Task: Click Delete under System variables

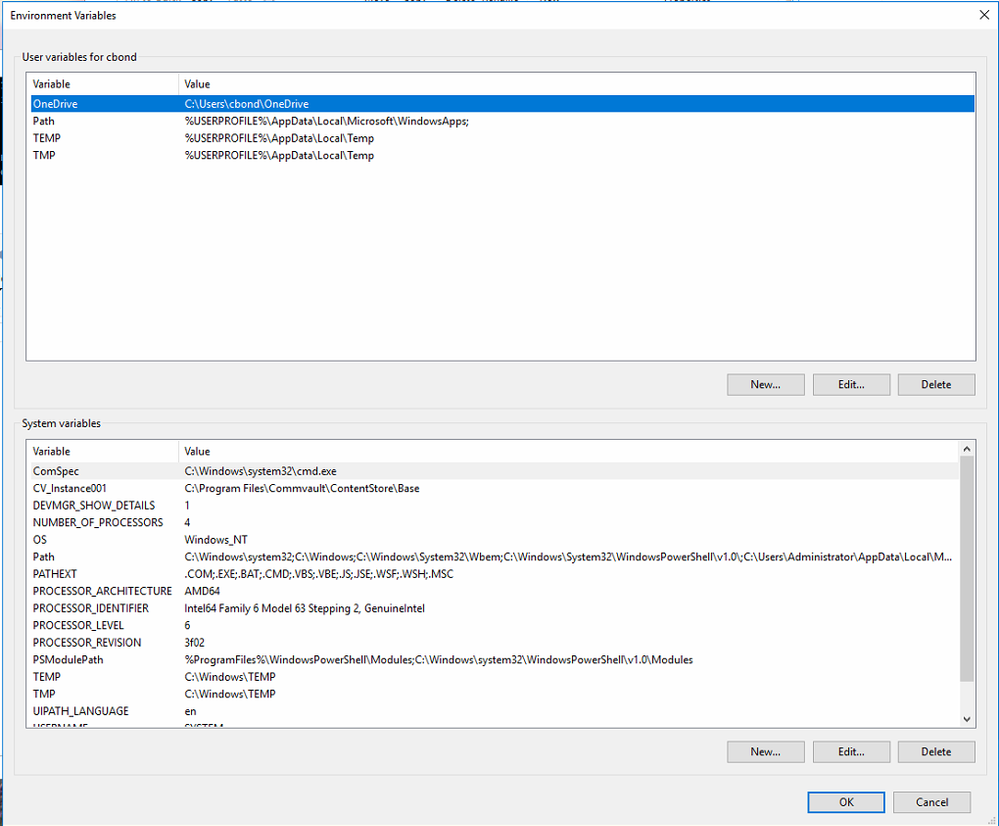Action: (x=936, y=751)
